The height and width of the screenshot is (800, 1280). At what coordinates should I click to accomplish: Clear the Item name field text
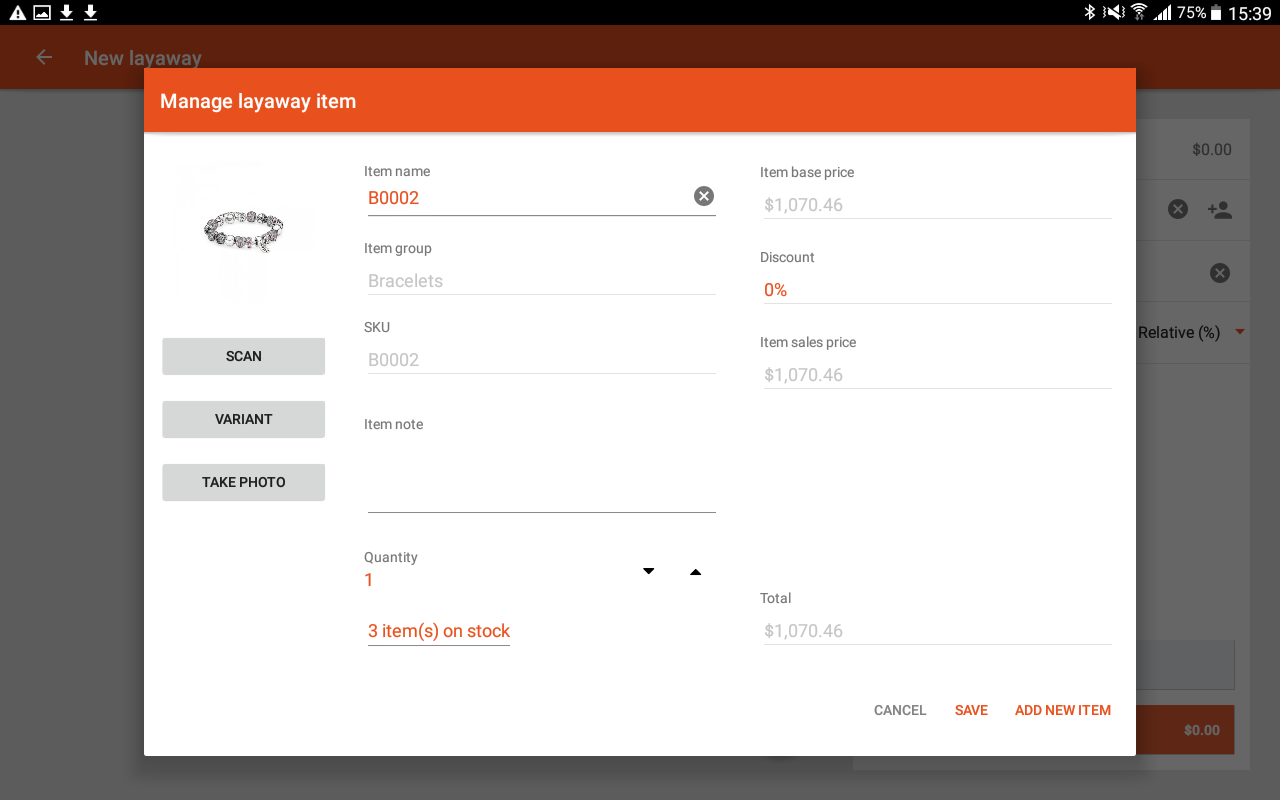704,196
